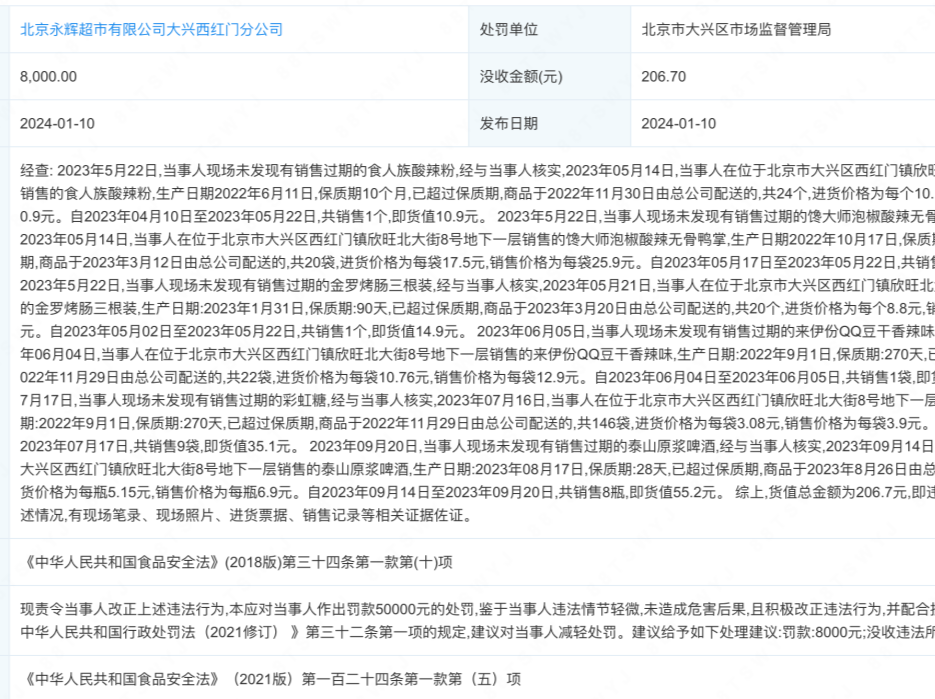Screen dimensions: 935x699
Task: Click the line mentioning 泰山原浆啤酒 生产日期:2023年08月17日
Action: 477,469
